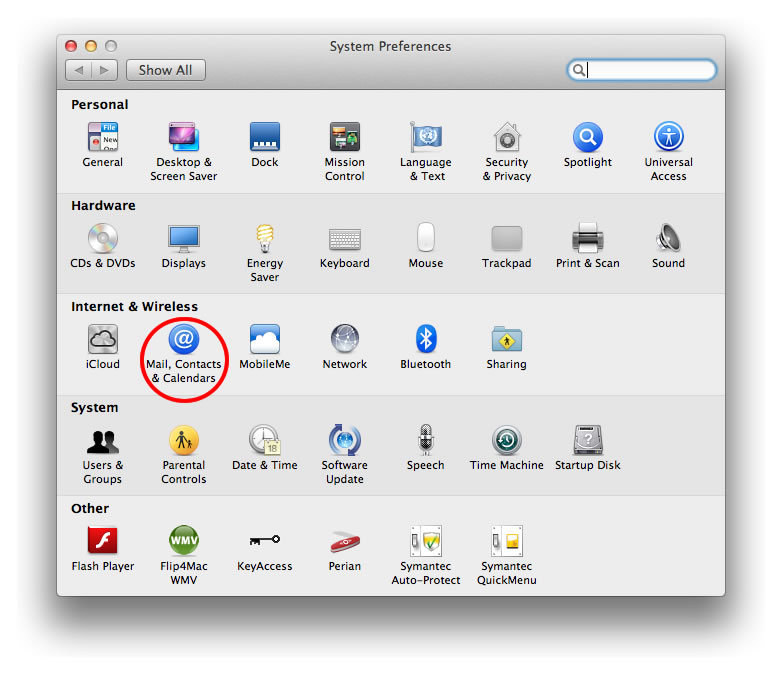Open Parental Controls preferences

tap(183, 441)
